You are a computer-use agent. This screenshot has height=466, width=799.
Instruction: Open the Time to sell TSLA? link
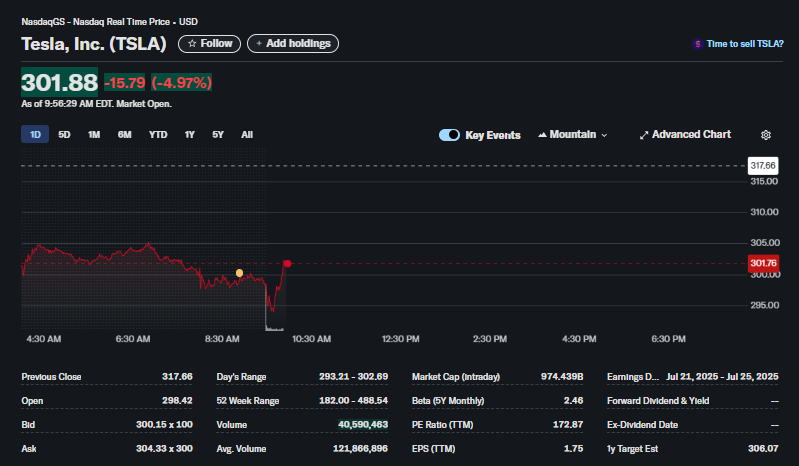point(744,44)
